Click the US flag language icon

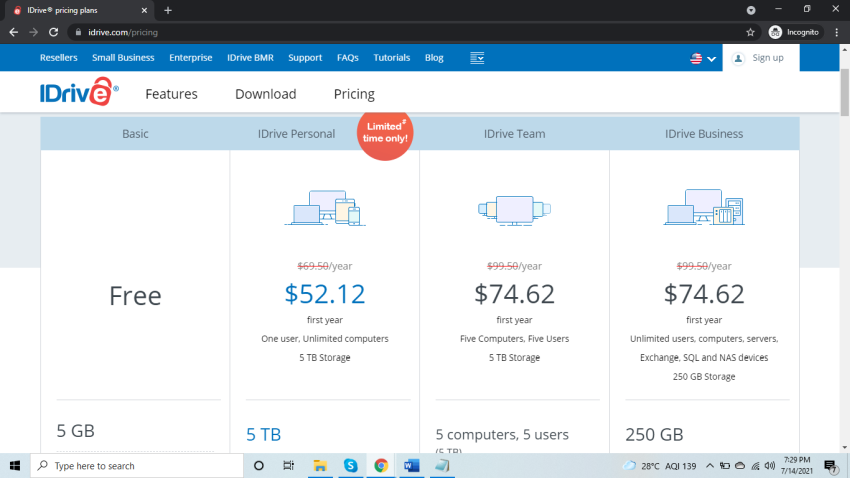point(696,58)
